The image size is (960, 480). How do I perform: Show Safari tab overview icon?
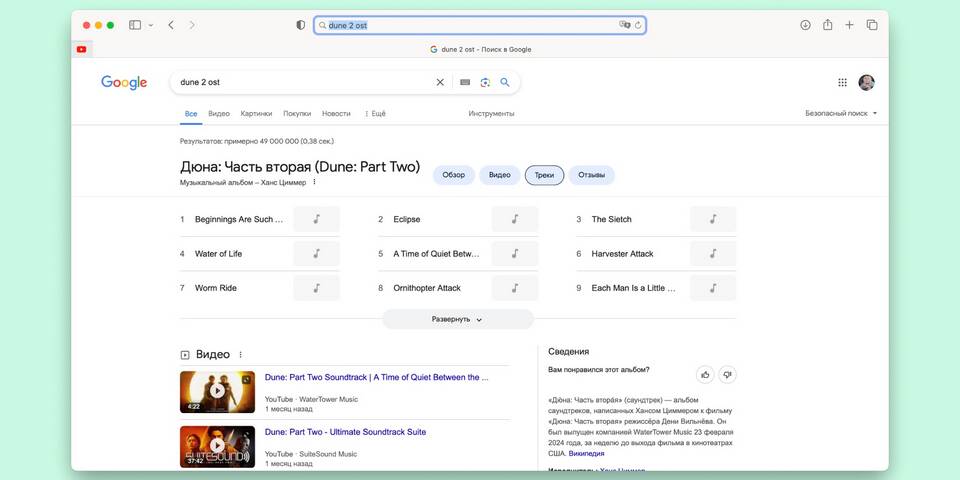tap(872, 25)
